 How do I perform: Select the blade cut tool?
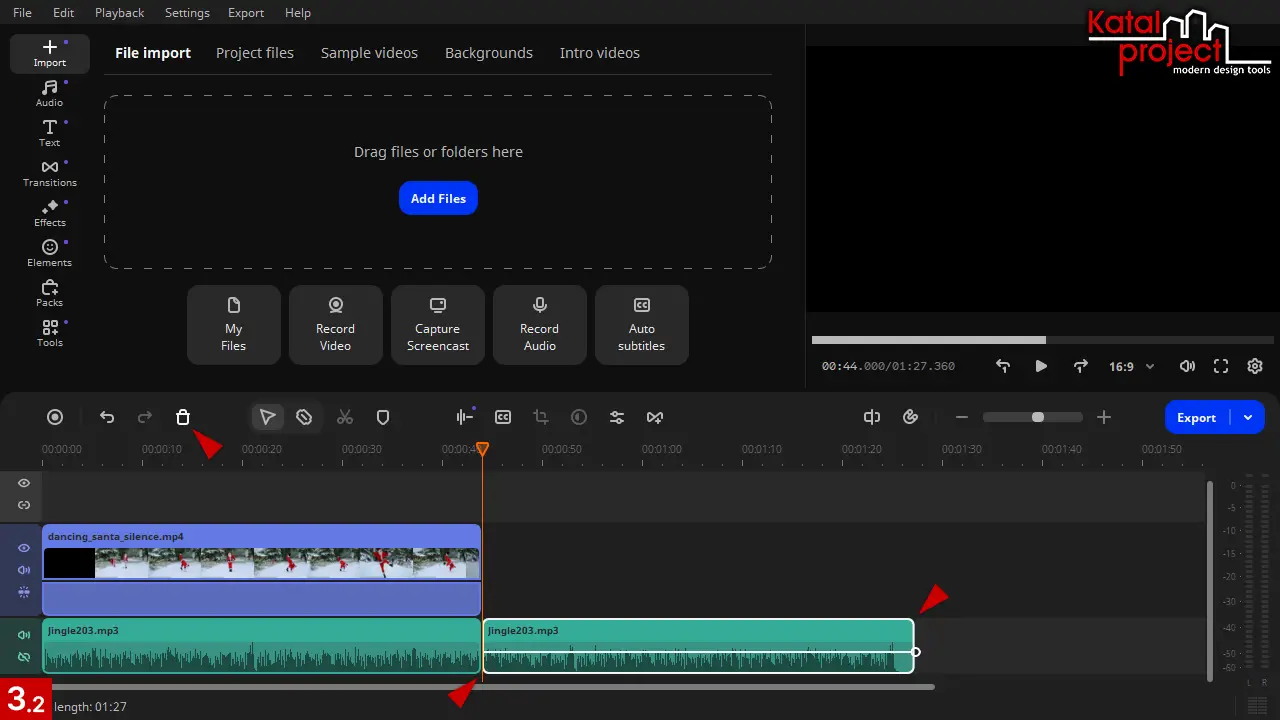point(305,418)
